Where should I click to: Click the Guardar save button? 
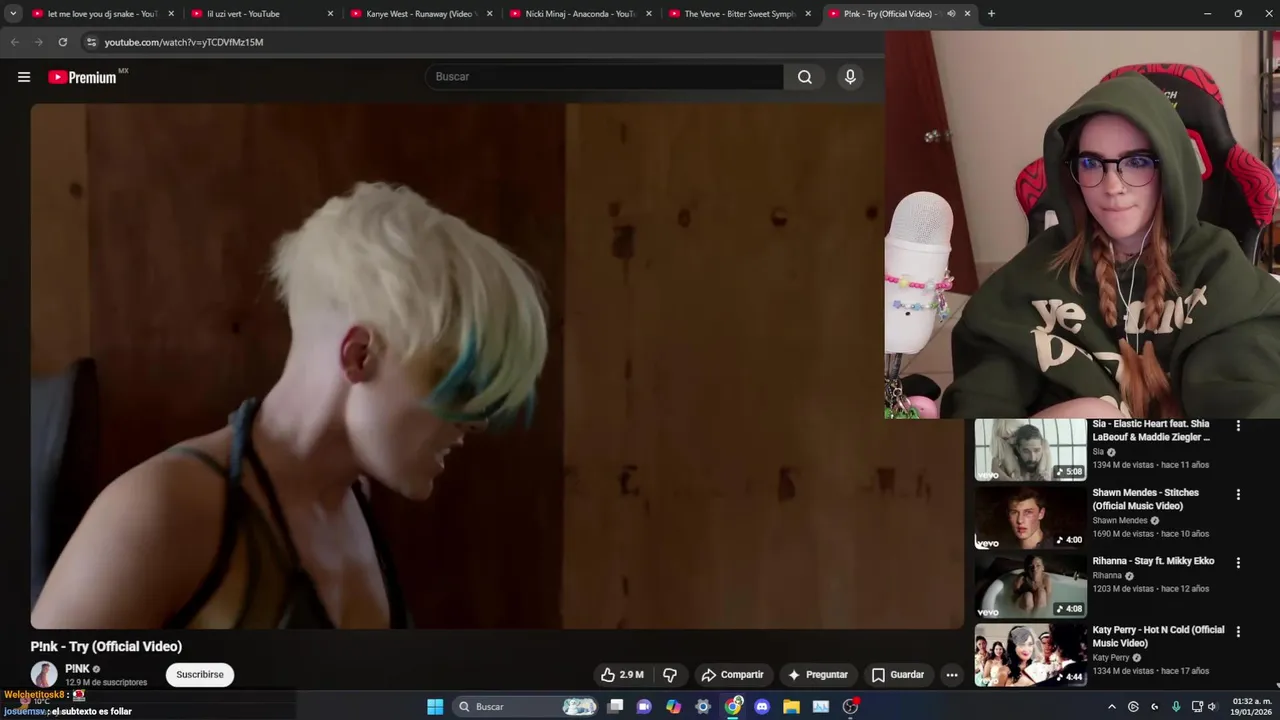tap(897, 675)
